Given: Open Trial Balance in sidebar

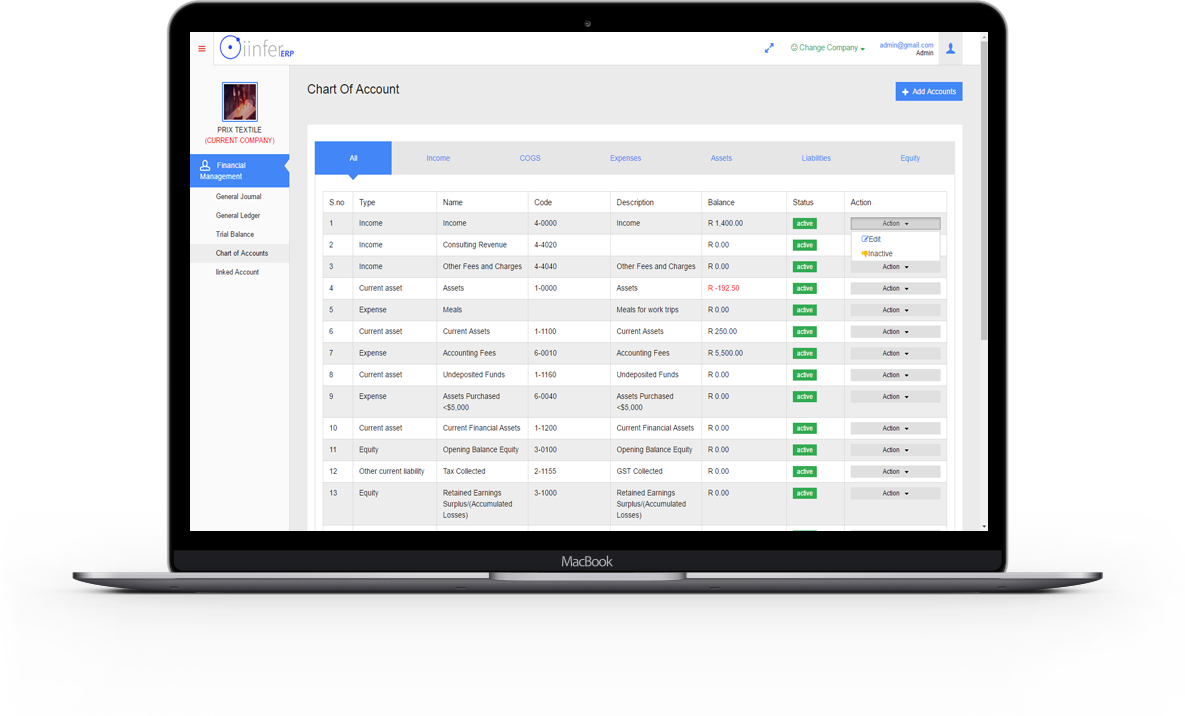Looking at the screenshot, I should (x=235, y=234).
